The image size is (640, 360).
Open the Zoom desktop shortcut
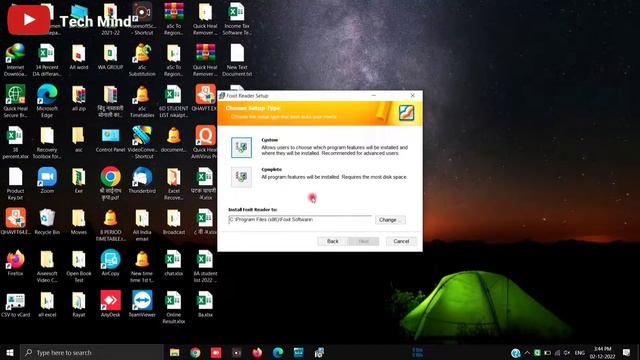tap(47, 180)
